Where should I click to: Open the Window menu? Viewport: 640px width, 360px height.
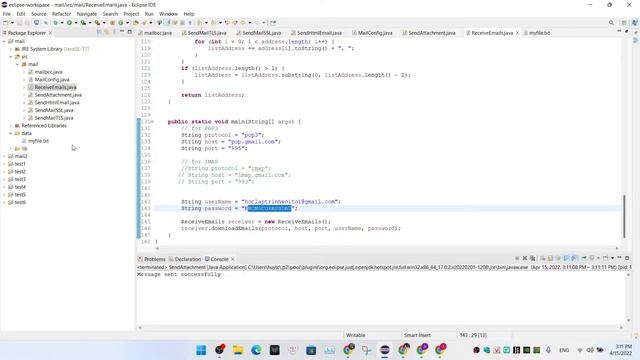click(168, 14)
